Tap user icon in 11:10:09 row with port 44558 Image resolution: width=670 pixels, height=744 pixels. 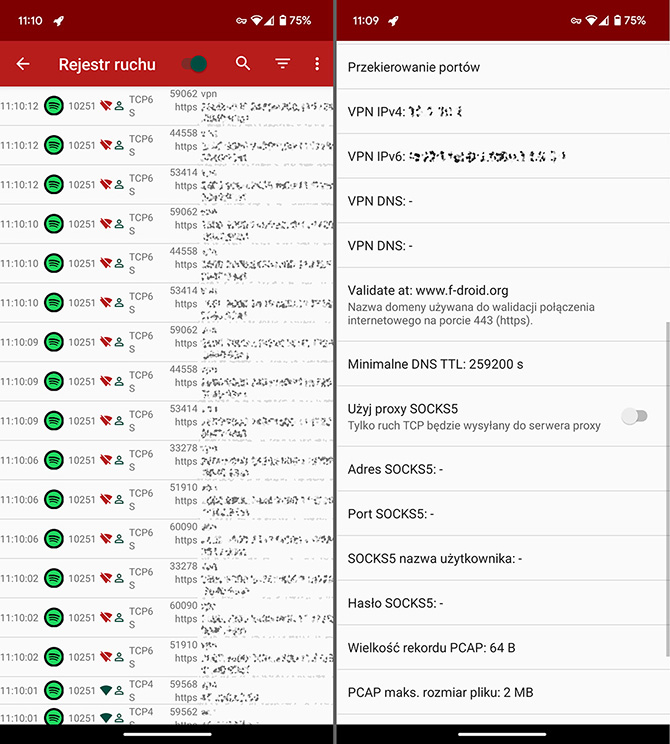(x=119, y=381)
